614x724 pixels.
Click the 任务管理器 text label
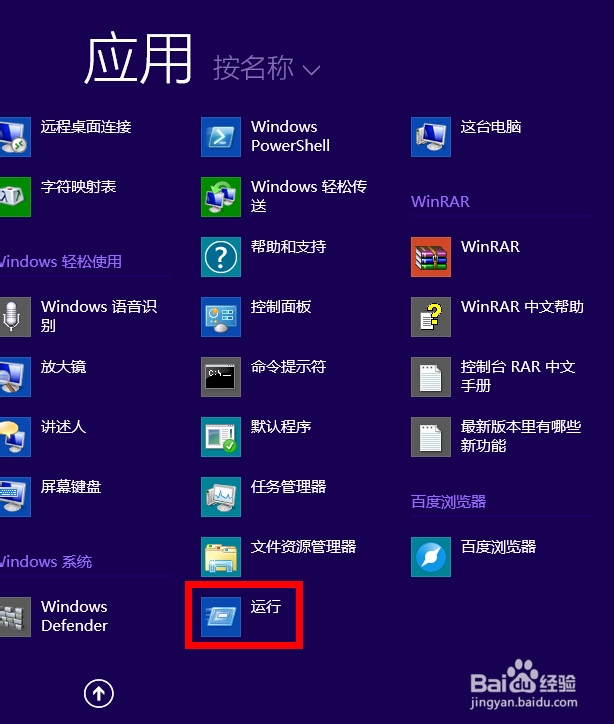[x=289, y=486]
